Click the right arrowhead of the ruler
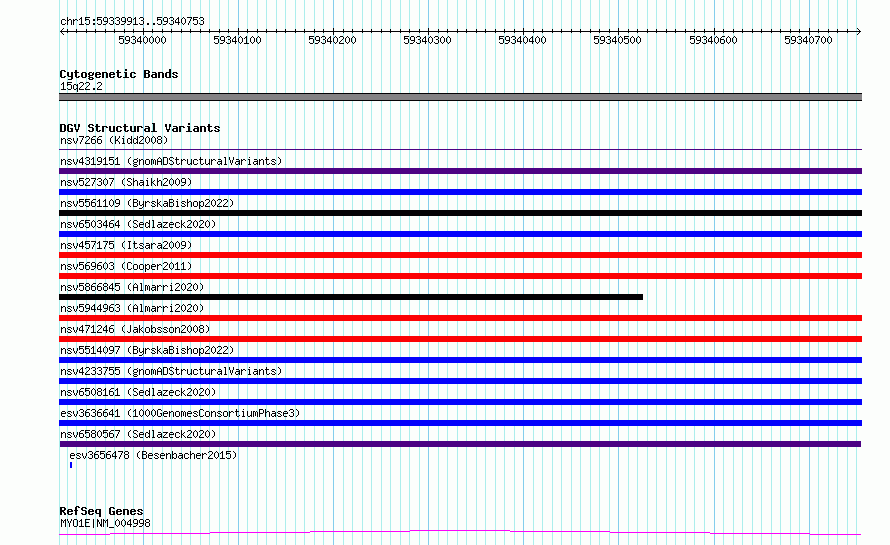 coord(859,31)
